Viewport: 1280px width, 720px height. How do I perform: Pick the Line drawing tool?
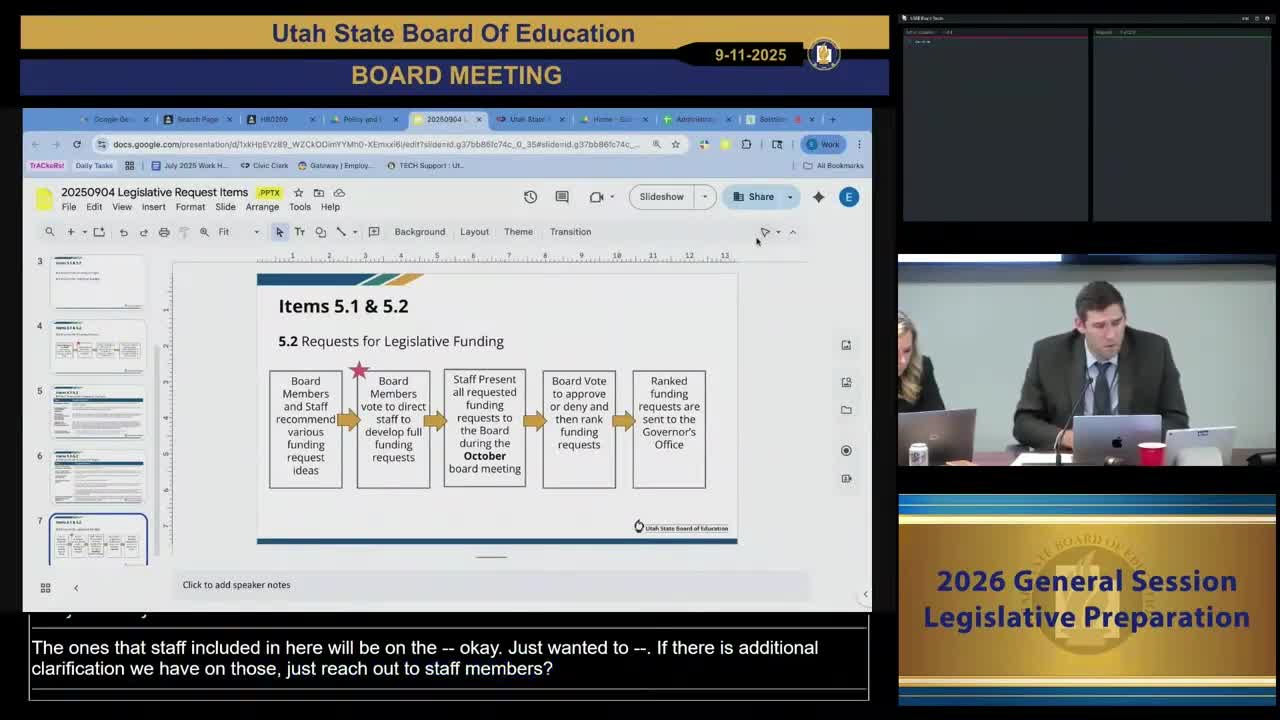click(x=341, y=231)
